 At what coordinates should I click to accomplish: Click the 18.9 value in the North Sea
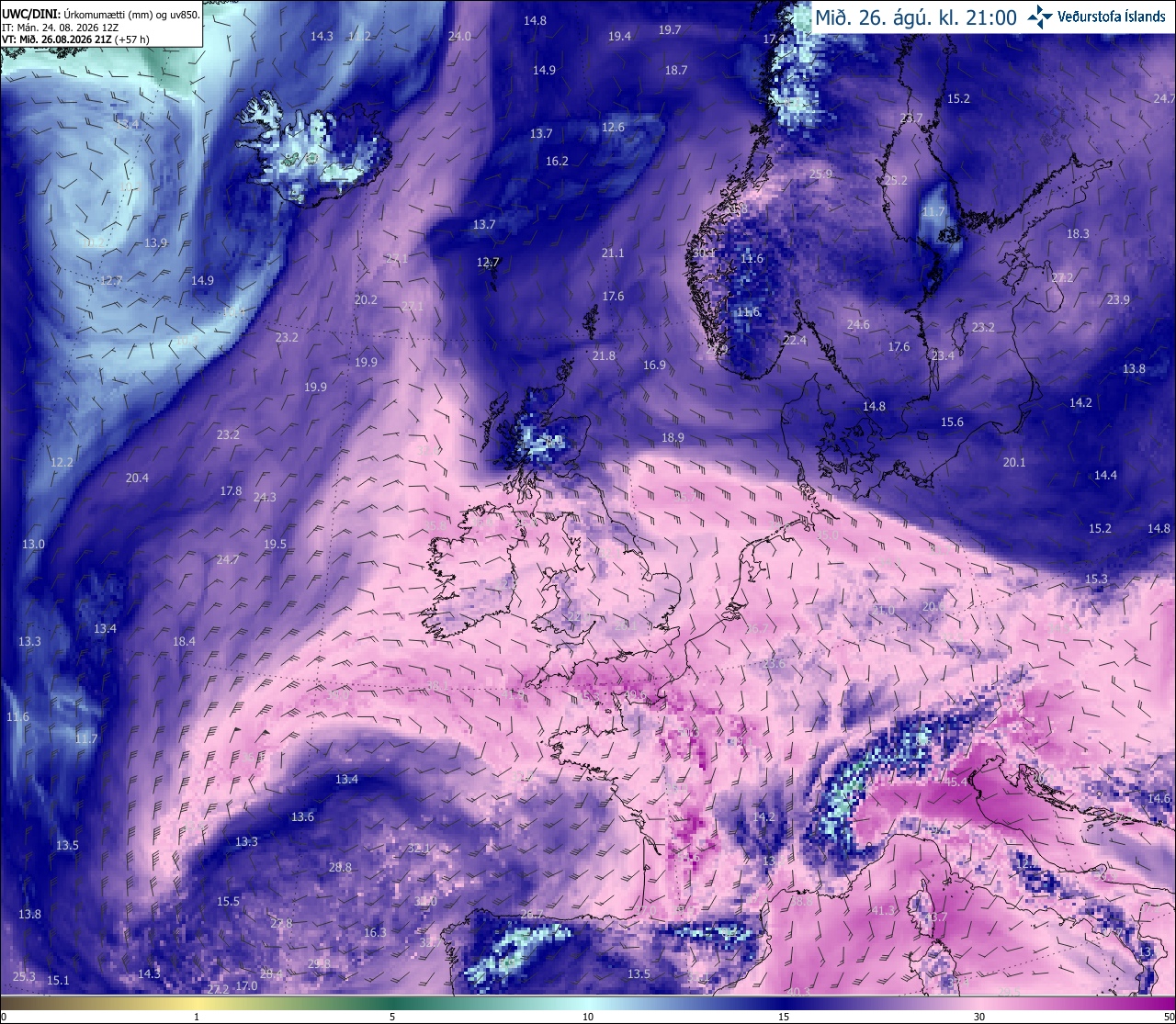[x=673, y=437]
